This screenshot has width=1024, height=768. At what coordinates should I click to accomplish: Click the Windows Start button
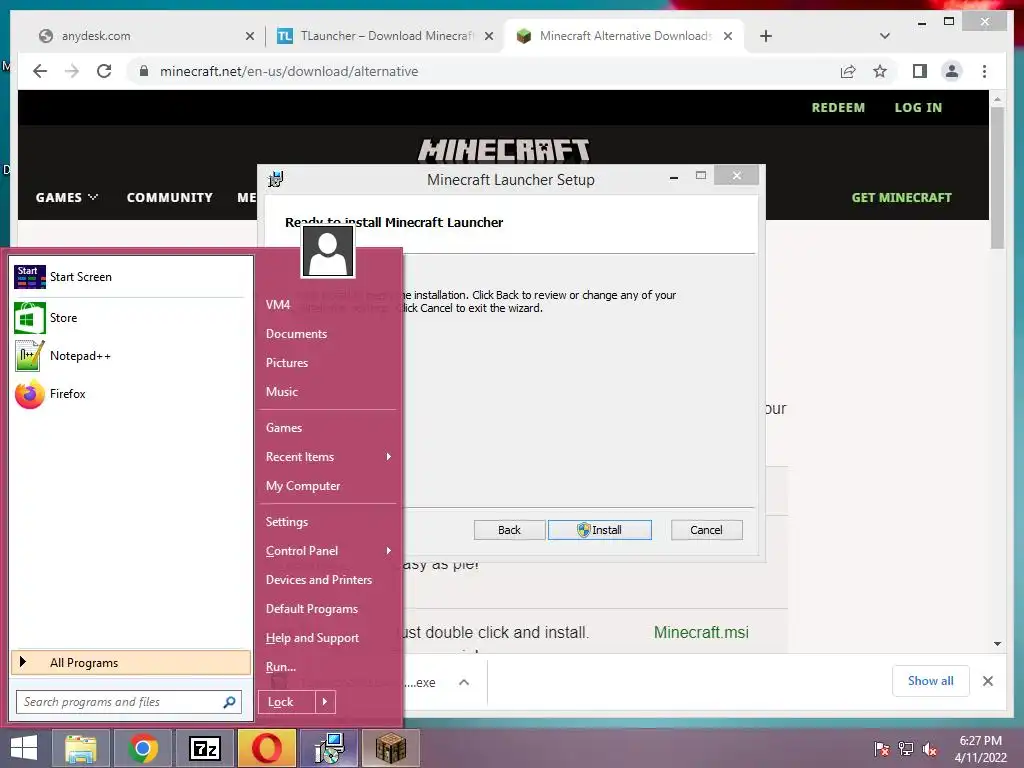(x=24, y=748)
